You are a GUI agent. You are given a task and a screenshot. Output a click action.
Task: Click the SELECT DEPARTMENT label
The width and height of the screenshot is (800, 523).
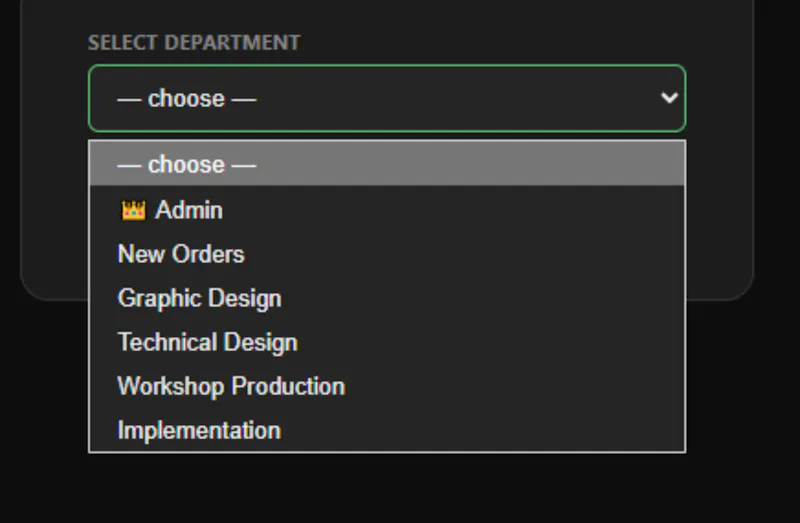(x=194, y=42)
